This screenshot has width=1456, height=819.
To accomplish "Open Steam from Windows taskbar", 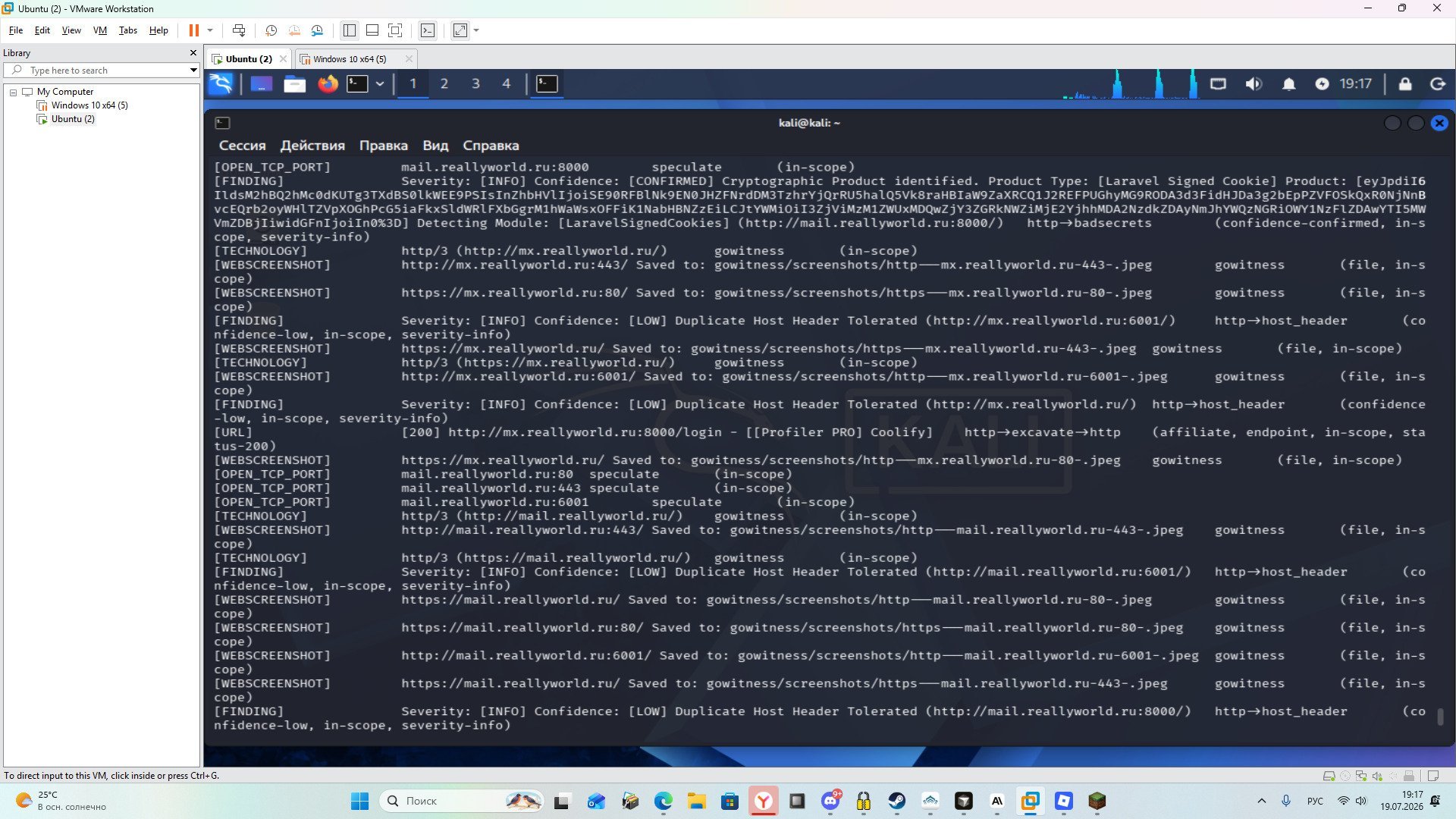I will [897, 801].
